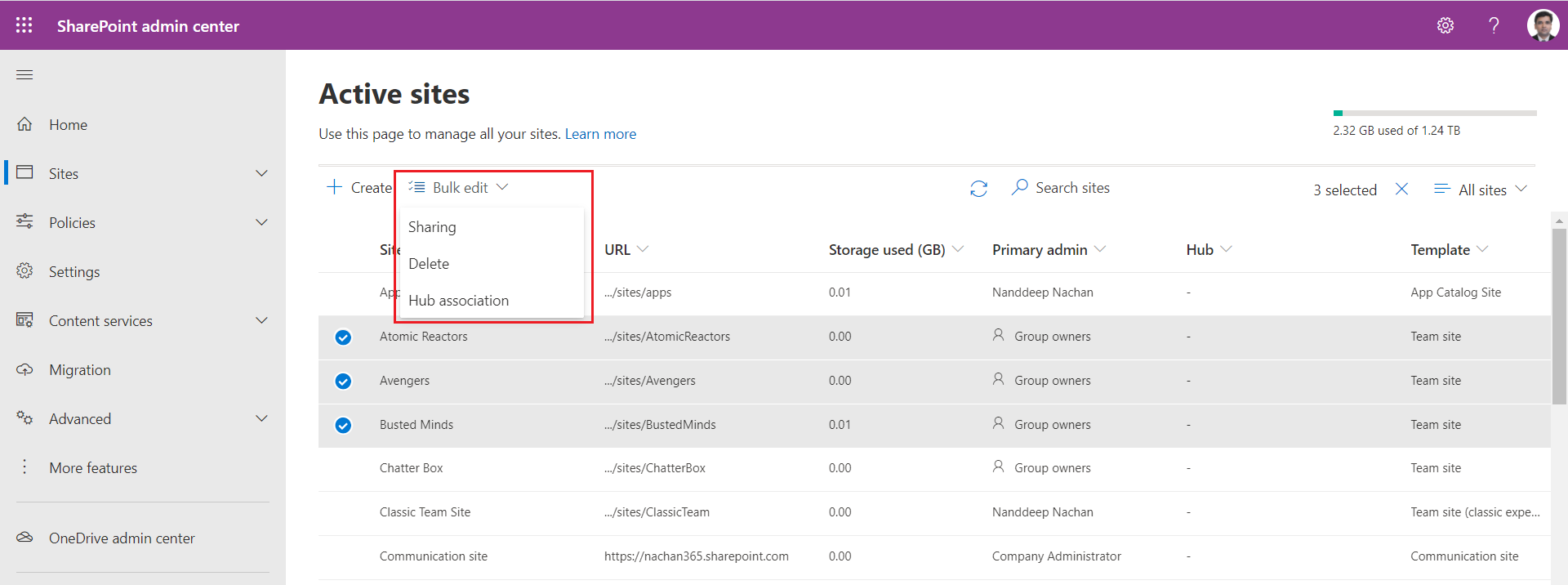Open the All sites view dropdown
1568x585 pixels.
click(1481, 190)
